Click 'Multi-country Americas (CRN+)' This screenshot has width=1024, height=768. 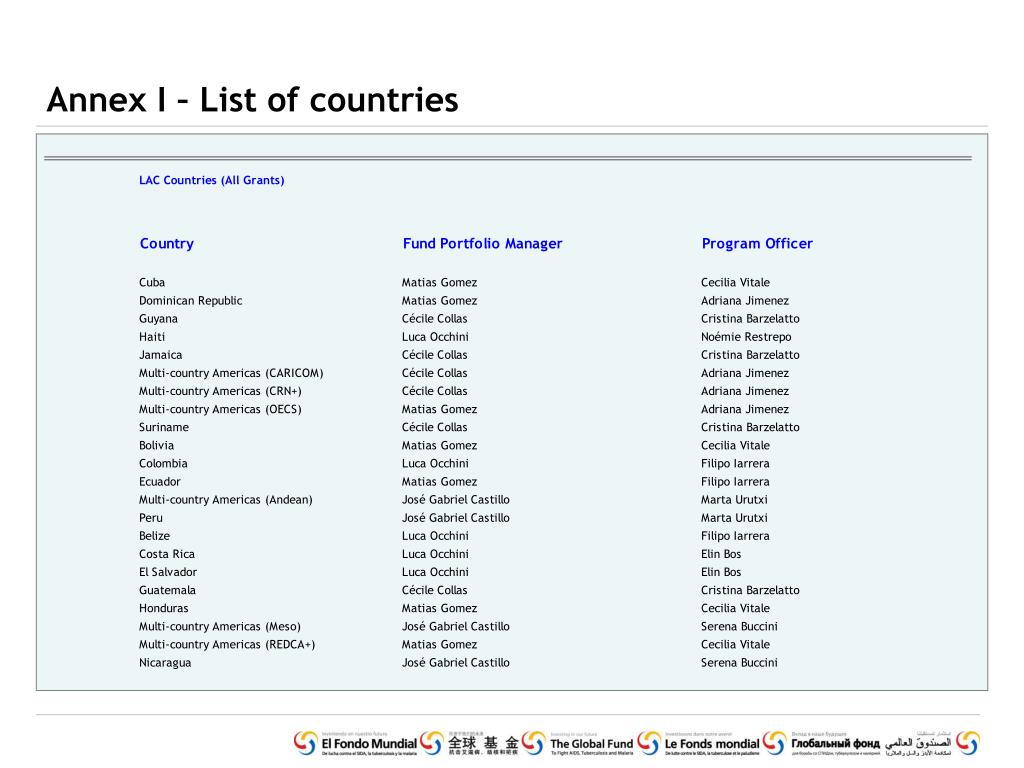click(220, 391)
